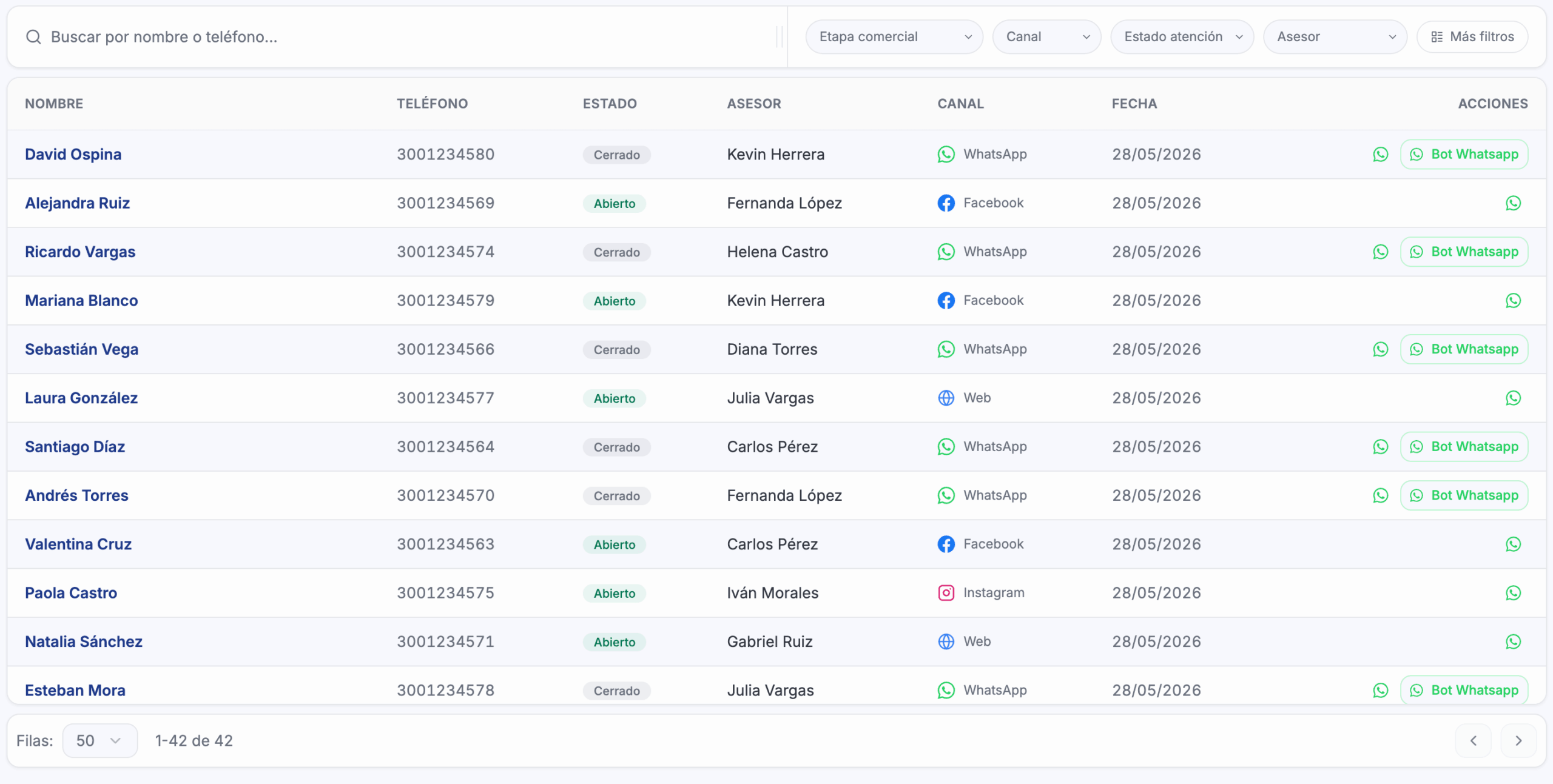Open Laura González contact link
Viewport: 1553px width, 784px height.
[x=81, y=398]
